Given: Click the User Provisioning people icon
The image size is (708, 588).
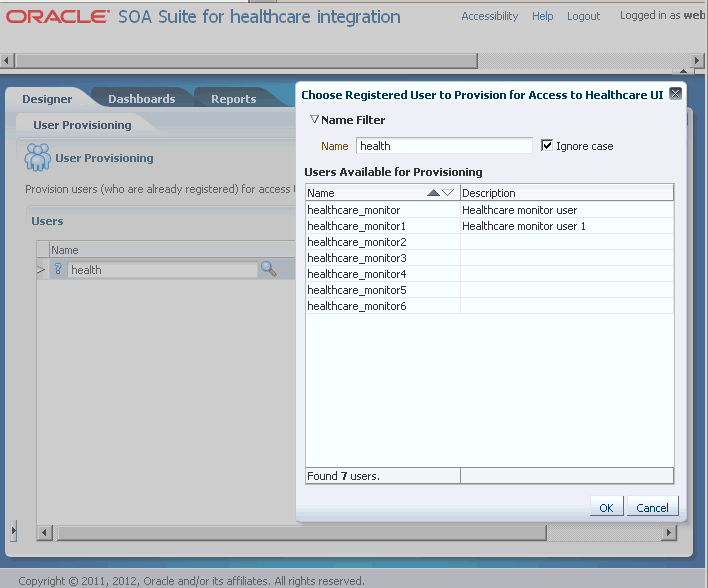Looking at the screenshot, I should pyautogui.click(x=37, y=158).
